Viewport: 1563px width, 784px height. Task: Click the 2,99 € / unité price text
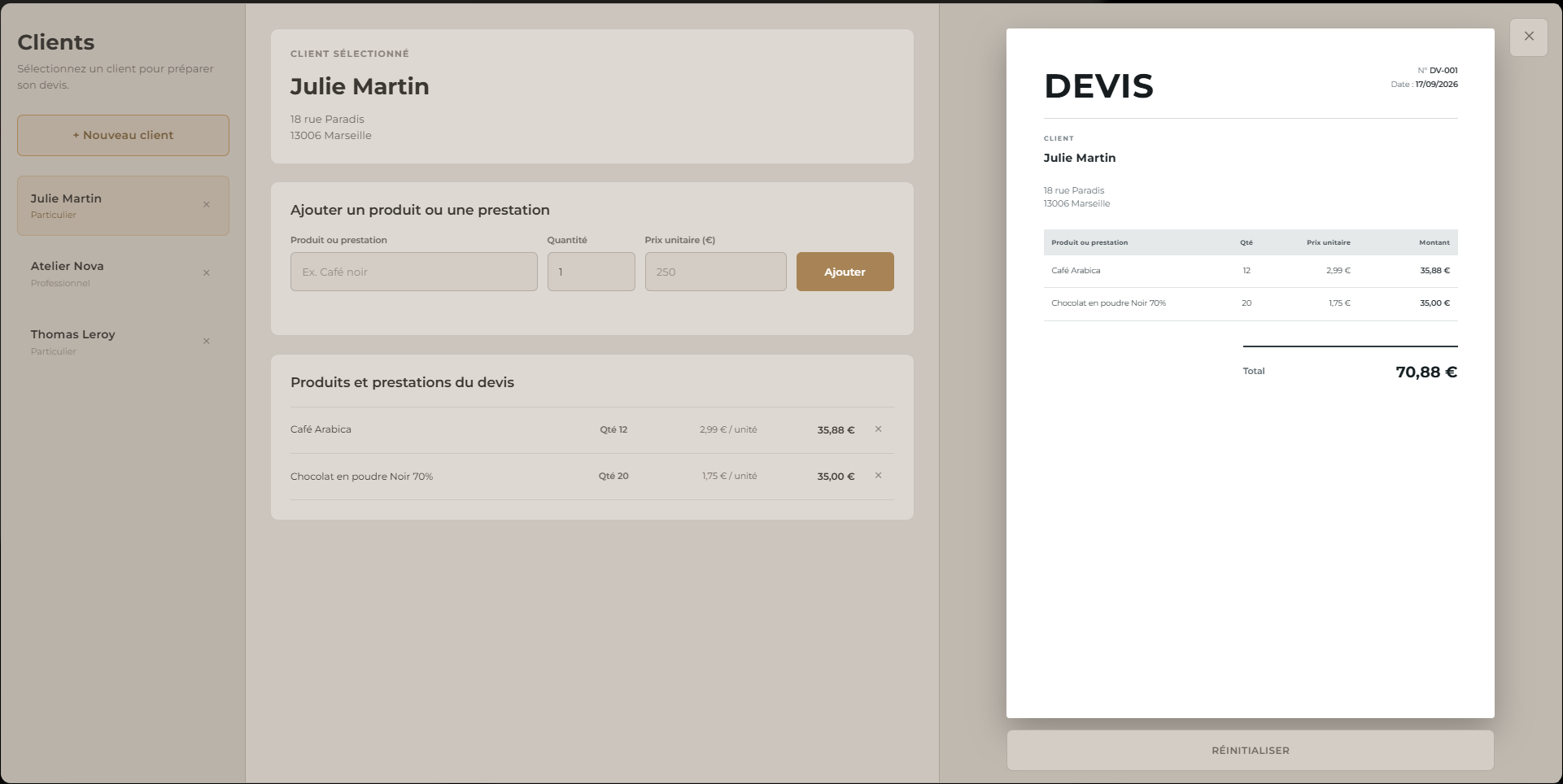[728, 429]
